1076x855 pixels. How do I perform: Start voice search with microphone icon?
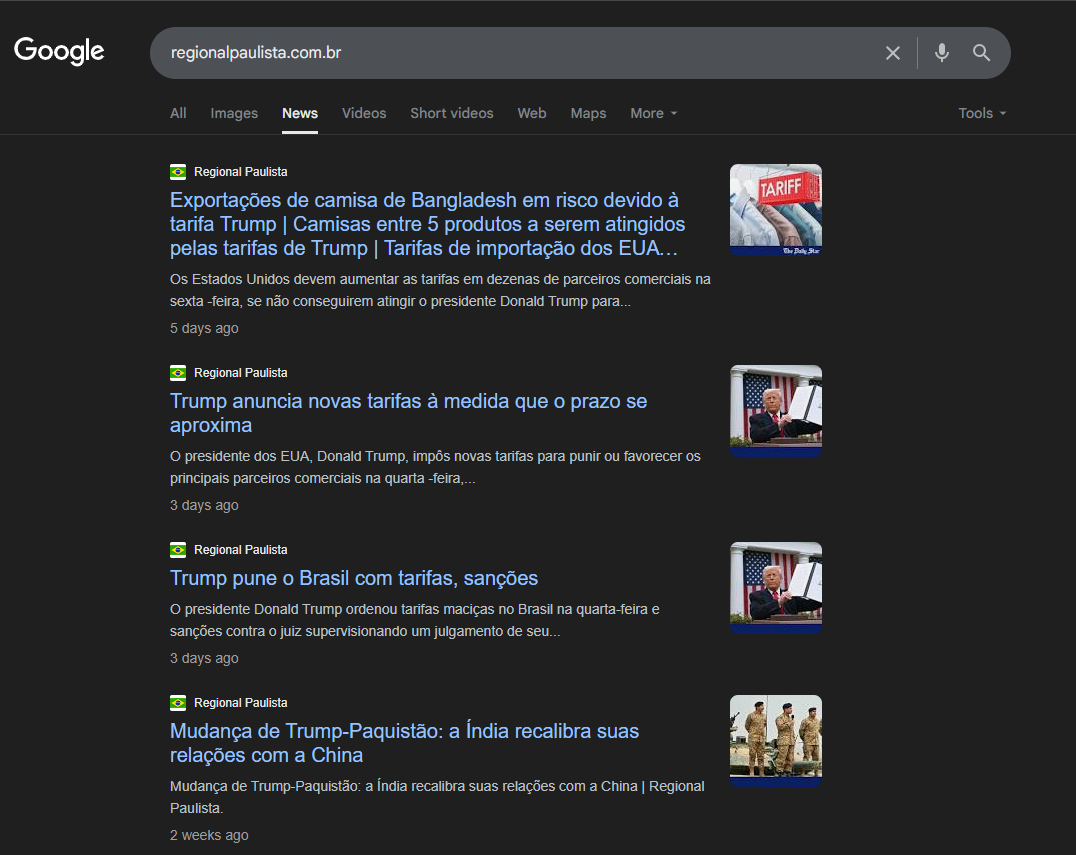tap(941, 53)
